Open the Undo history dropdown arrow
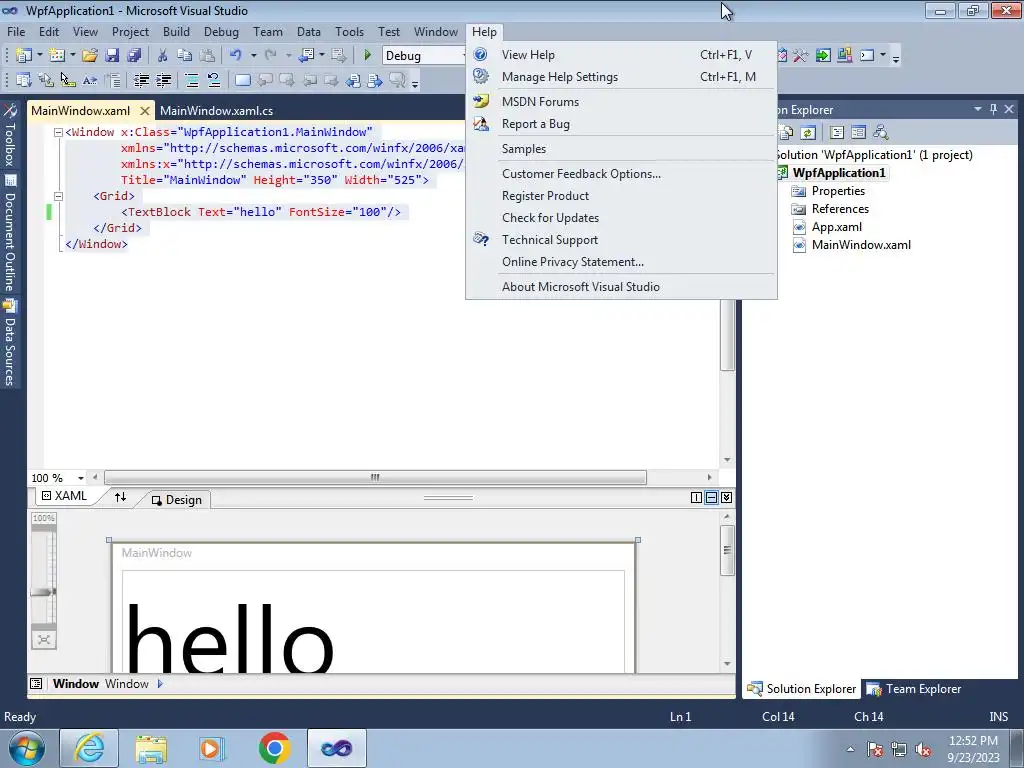Image resolution: width=1024 pixels, height=768 pixels. click(x=253, y=56)
